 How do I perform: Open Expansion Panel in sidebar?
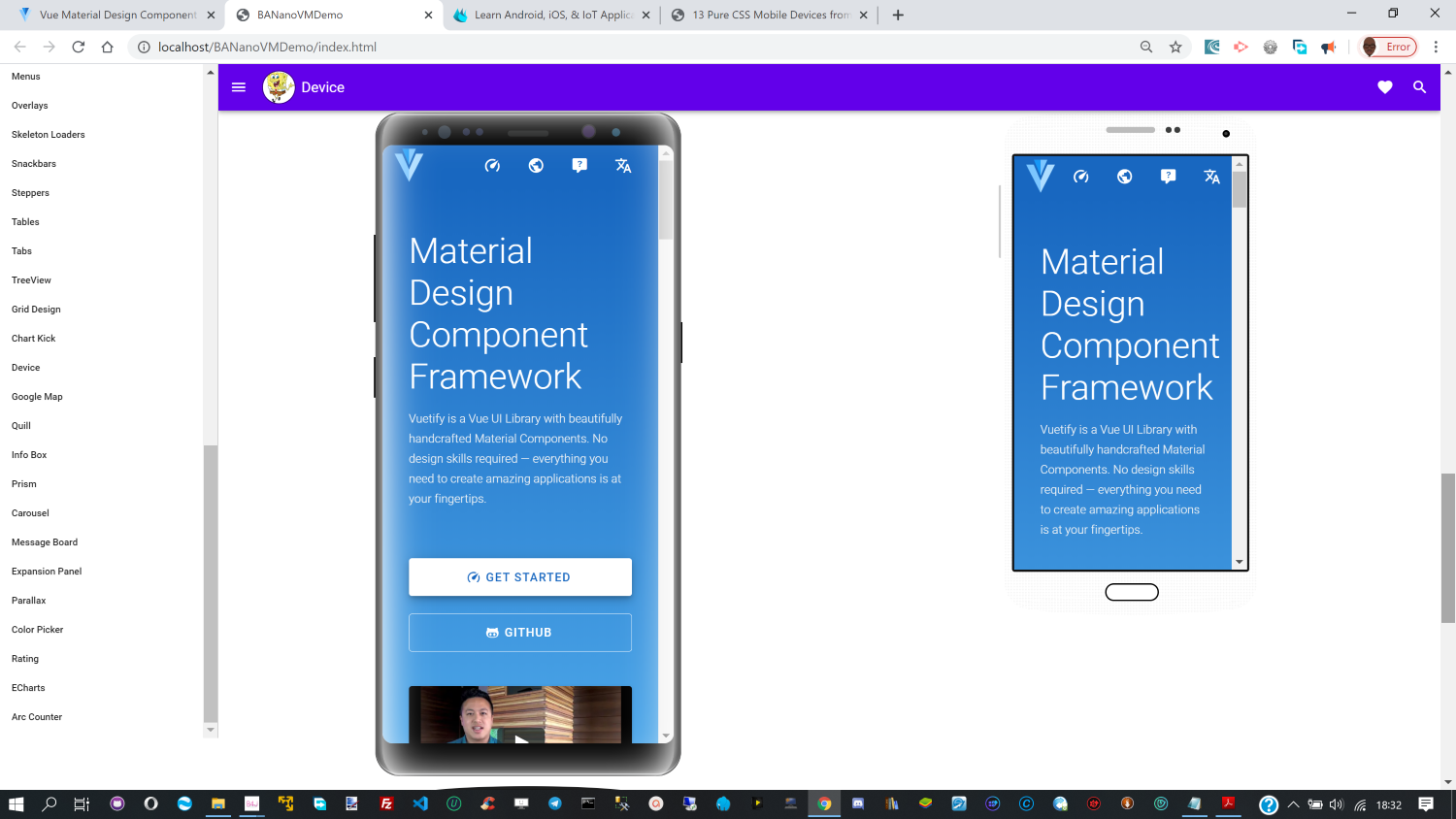[x=47, y=572]
